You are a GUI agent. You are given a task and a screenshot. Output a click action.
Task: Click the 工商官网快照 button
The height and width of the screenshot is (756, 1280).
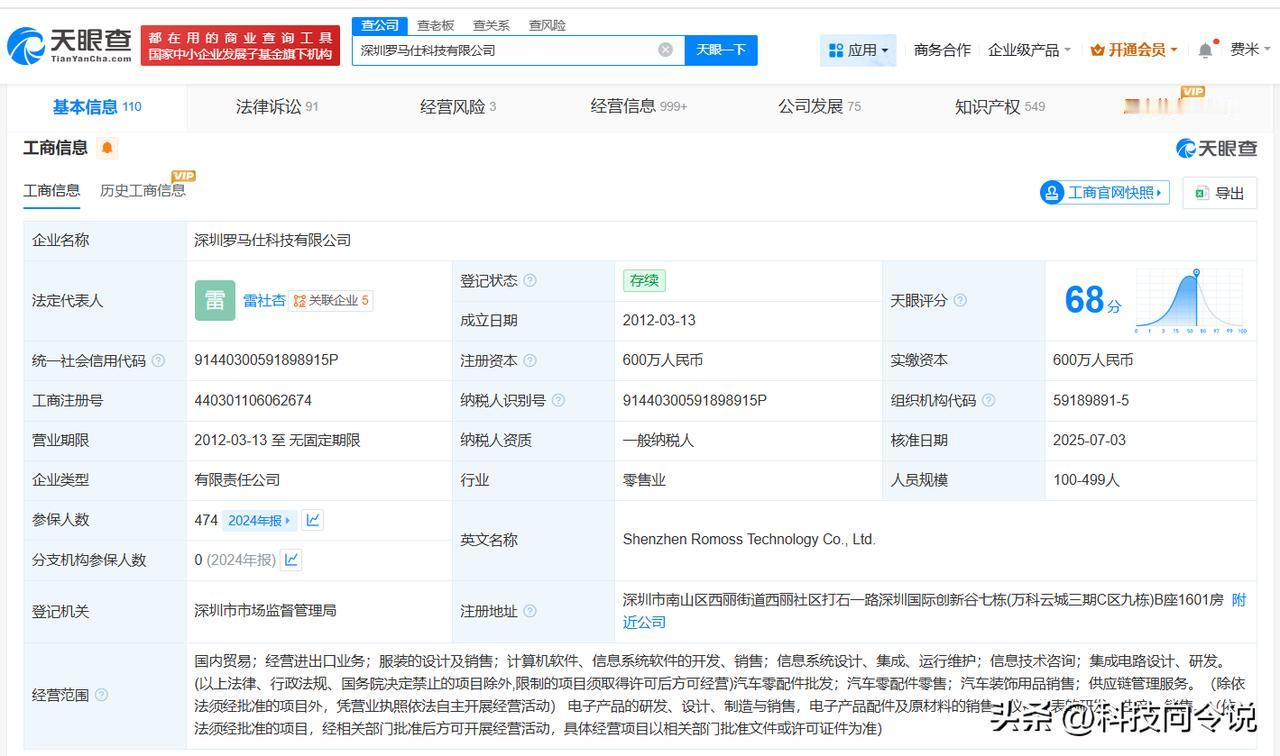1105,193
